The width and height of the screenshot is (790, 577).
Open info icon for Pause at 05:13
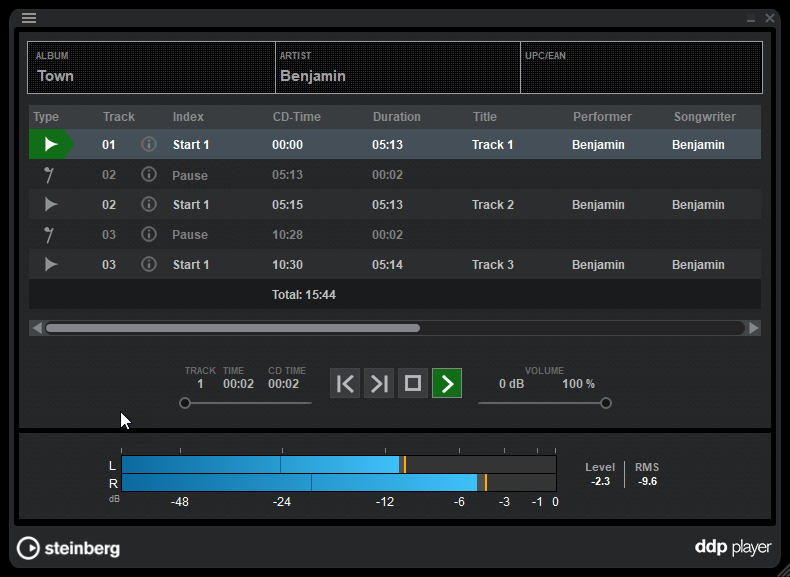pyautogui.click(x=149, y=174)
